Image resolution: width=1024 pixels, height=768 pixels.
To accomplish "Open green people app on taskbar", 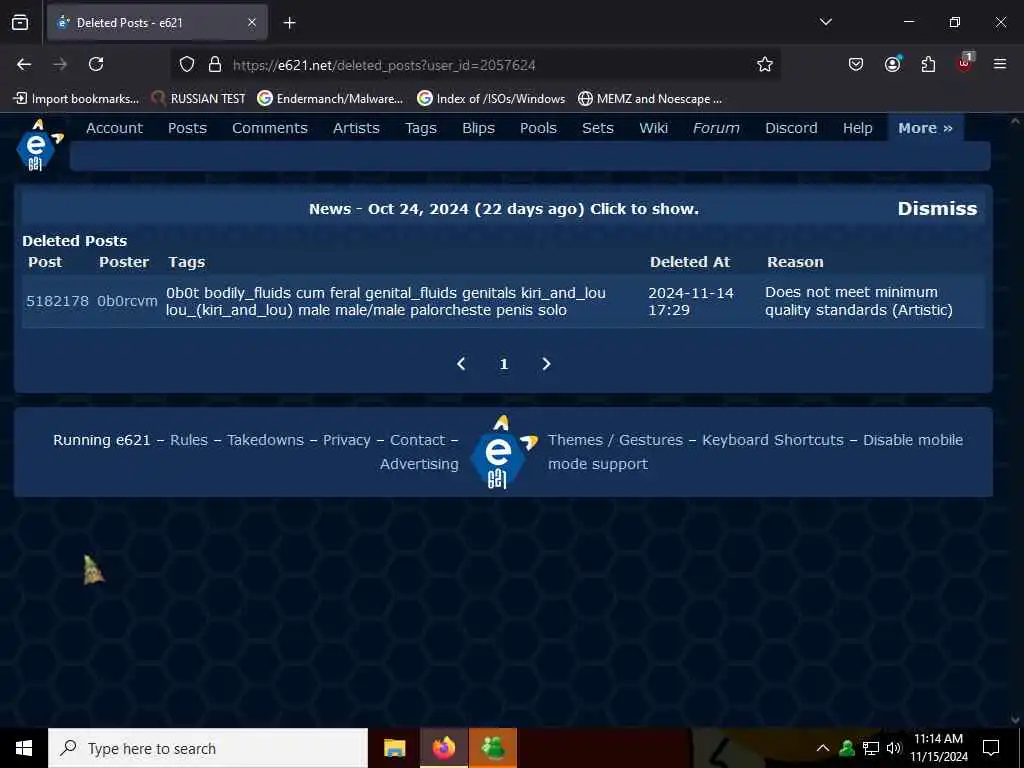I will (494, 748).
